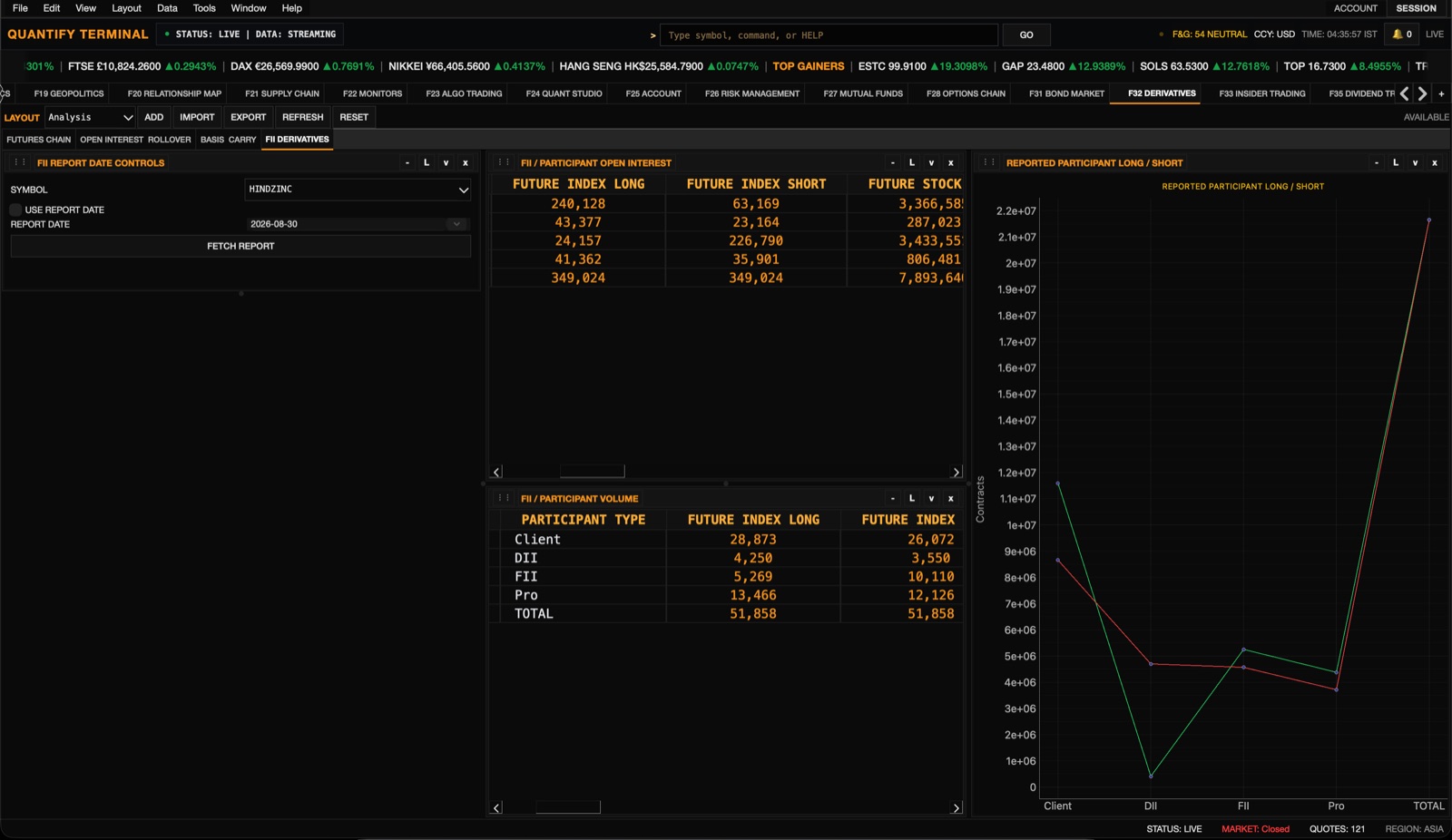This screenshot has width=1452, height=840.
Task: Click TOP GAINERS label in ticker
Action: click(808, 66)
